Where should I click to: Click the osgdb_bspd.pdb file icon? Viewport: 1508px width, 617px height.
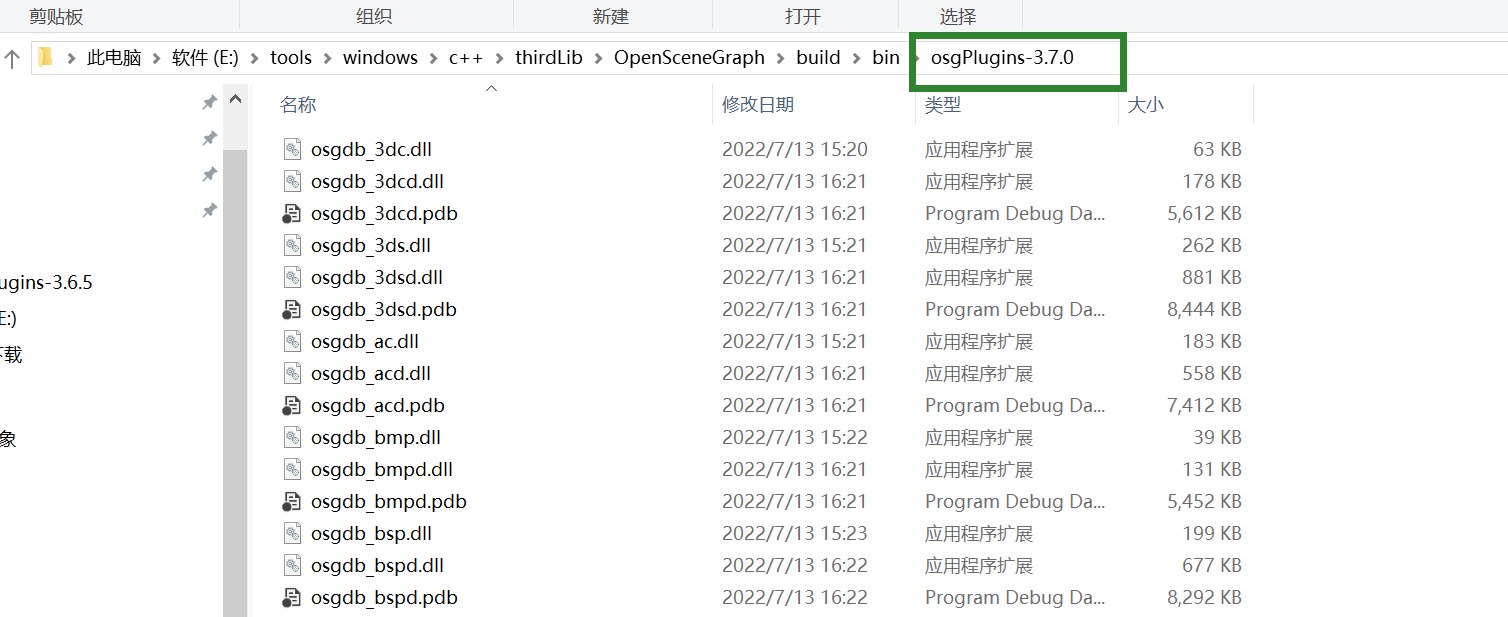[x=292, y=598]
